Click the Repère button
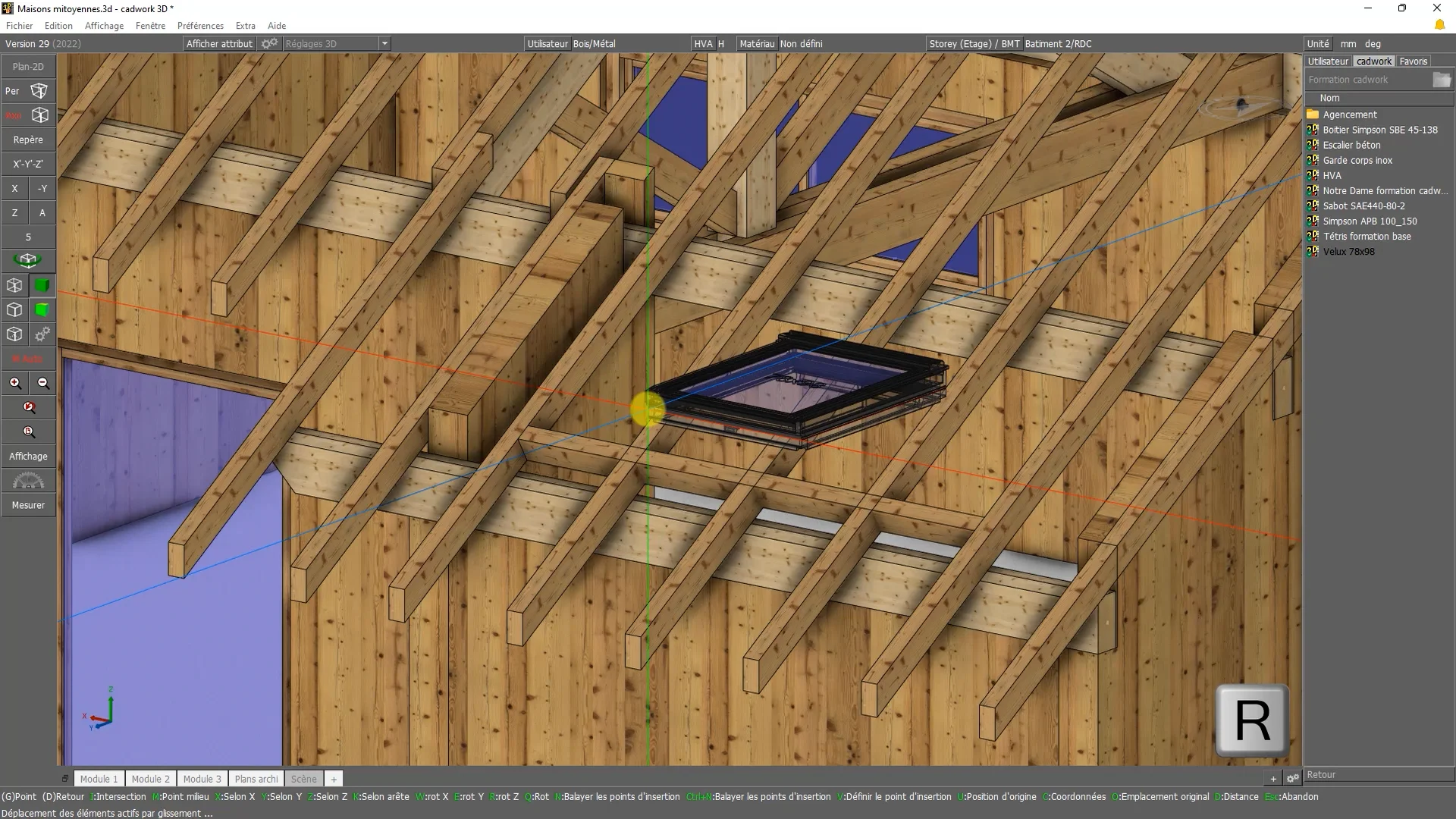Image resolution: width=1456 pixels, height=819 pixels. point(28,140)
